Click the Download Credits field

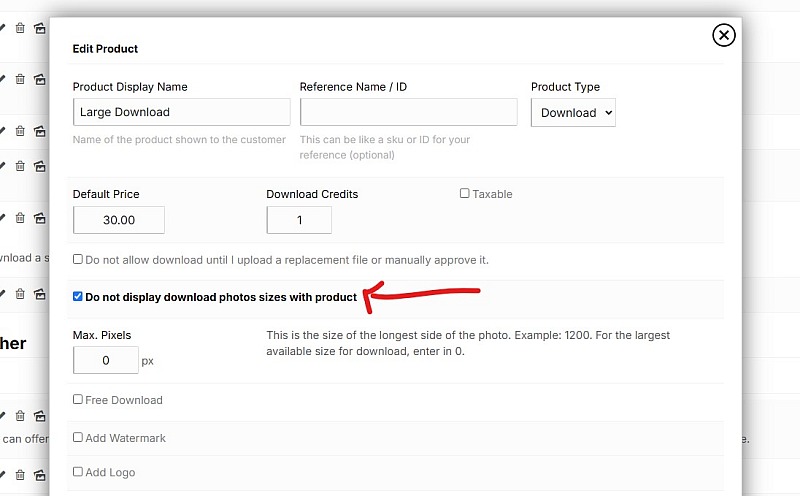pyautogui.click(x=299, y=220)
